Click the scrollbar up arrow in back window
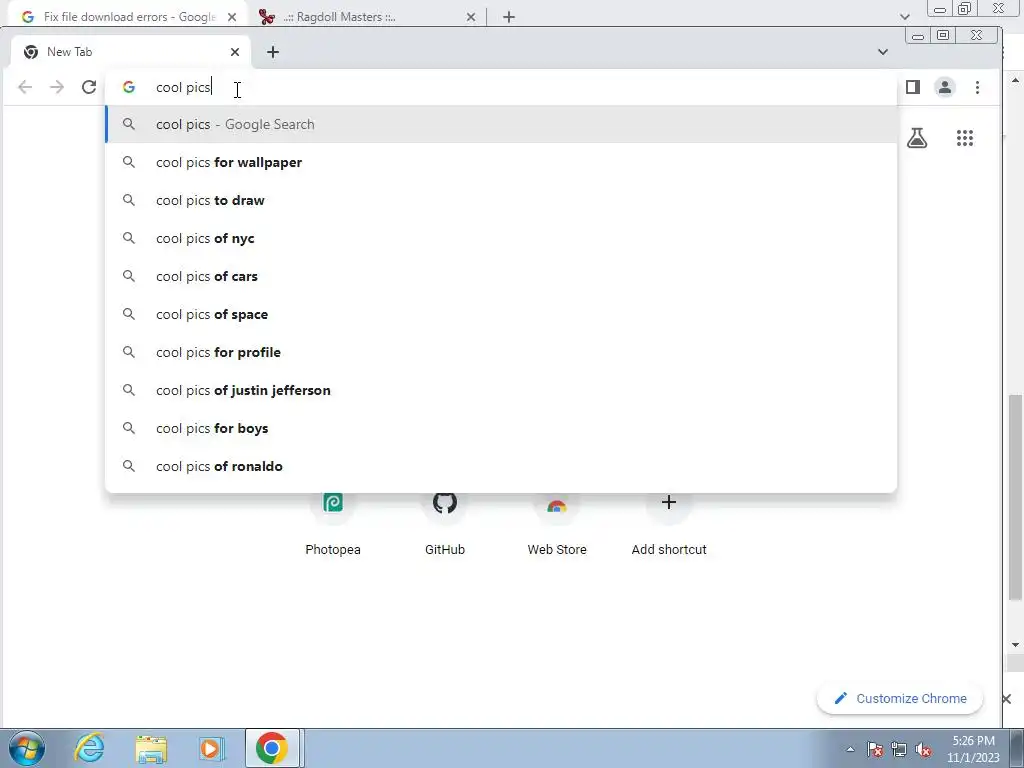This screenshot has width=1024, height=768. 1014,80
